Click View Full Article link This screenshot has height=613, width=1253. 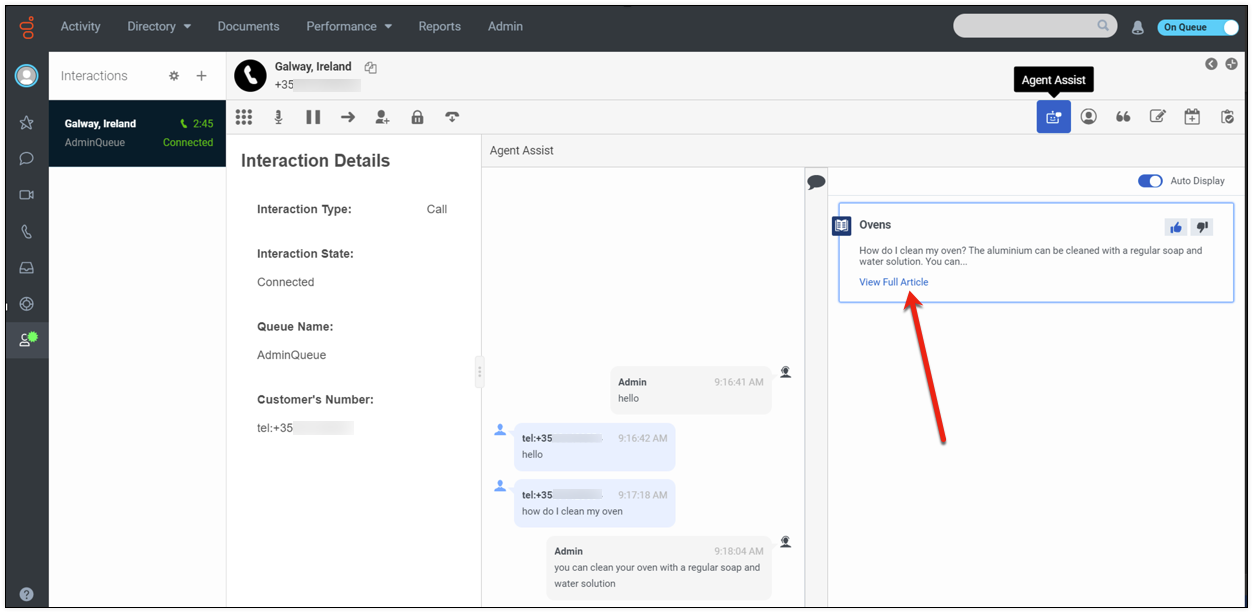tap(893, 282)
